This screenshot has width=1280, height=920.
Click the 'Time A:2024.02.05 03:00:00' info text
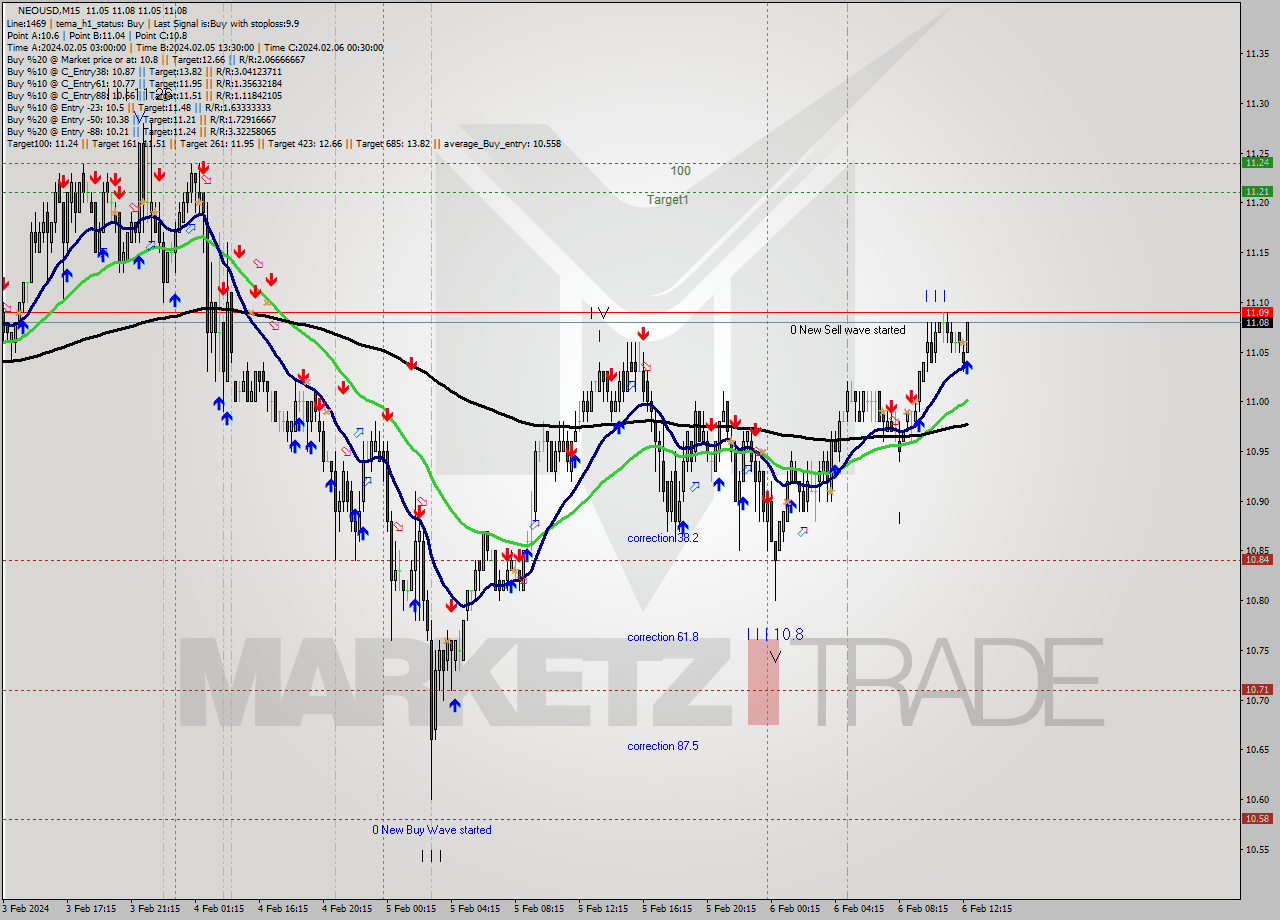[66, 48]
